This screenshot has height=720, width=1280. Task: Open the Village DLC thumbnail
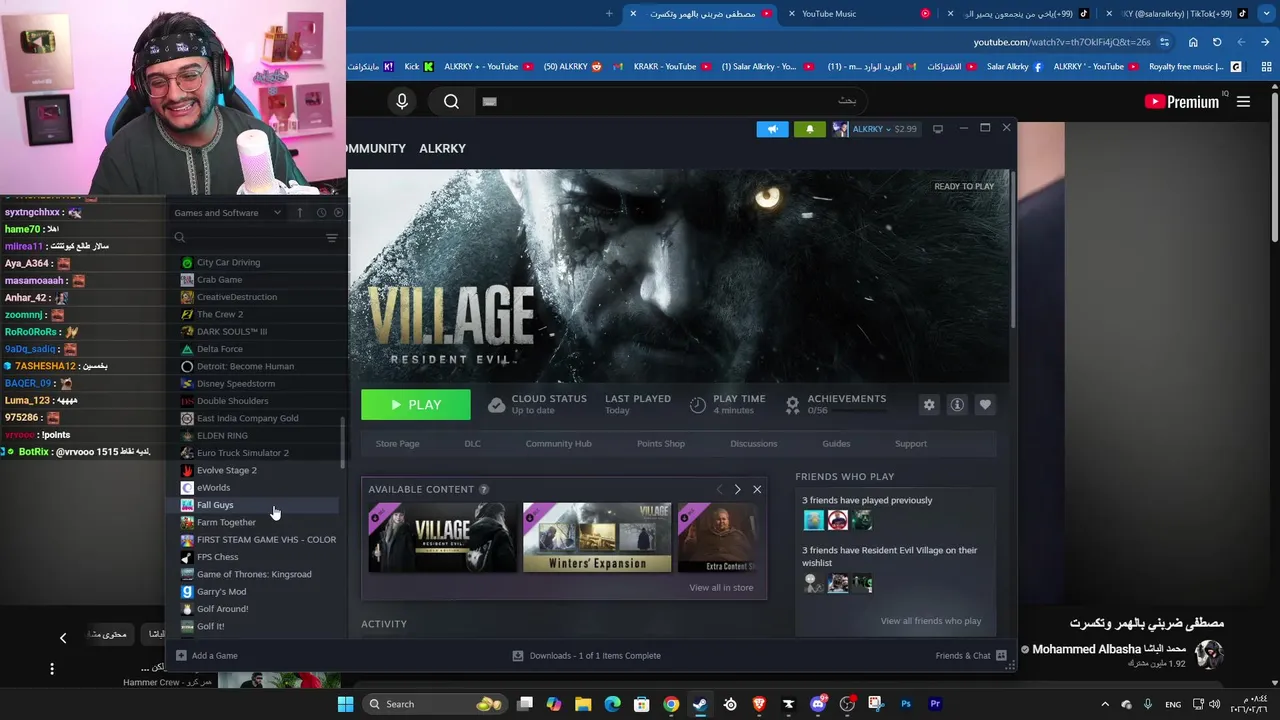tap(442, 538)
